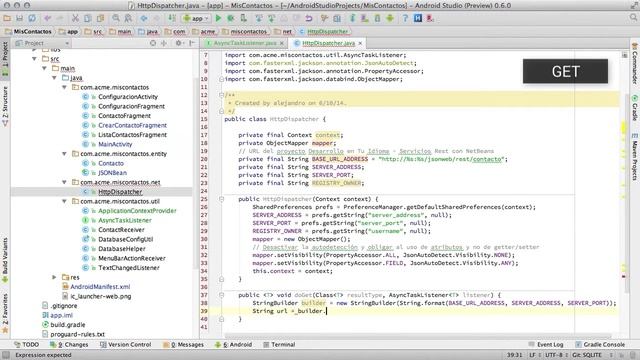This screenshot has height=360, width=640.
Task: Collapse the java folder
Action: pyautogui.click(x=54, y=78)
